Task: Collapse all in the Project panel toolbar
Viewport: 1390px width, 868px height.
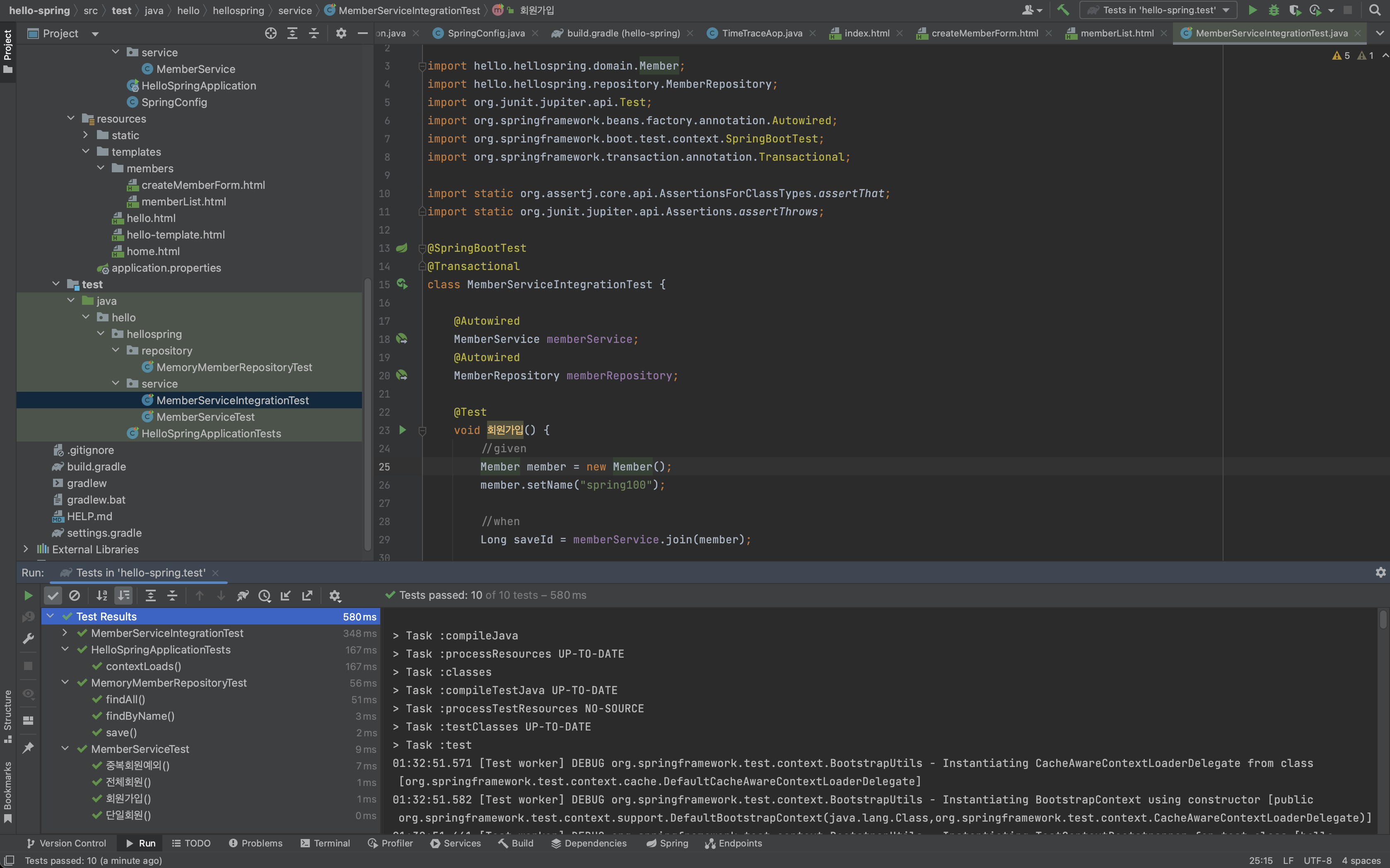Action: [314, 33]
